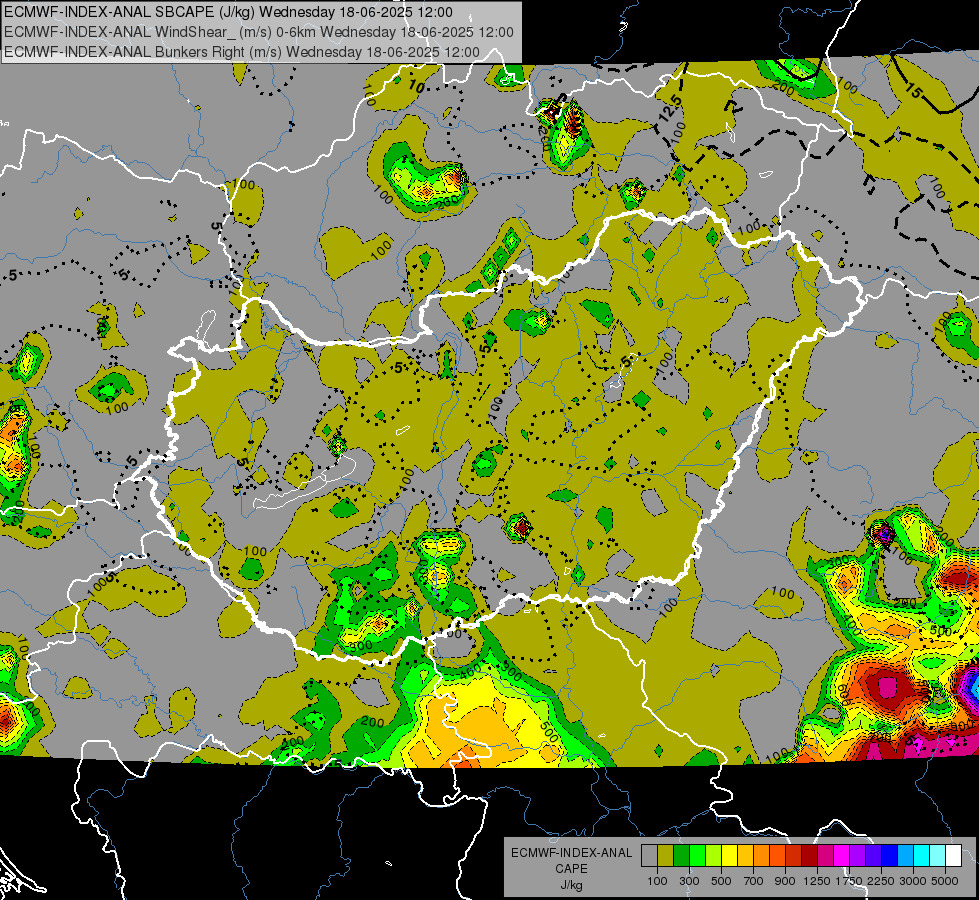979x900 pixels.
Task: Click the SBCAPE (J/kg) title line
Action: pos(229,12)
